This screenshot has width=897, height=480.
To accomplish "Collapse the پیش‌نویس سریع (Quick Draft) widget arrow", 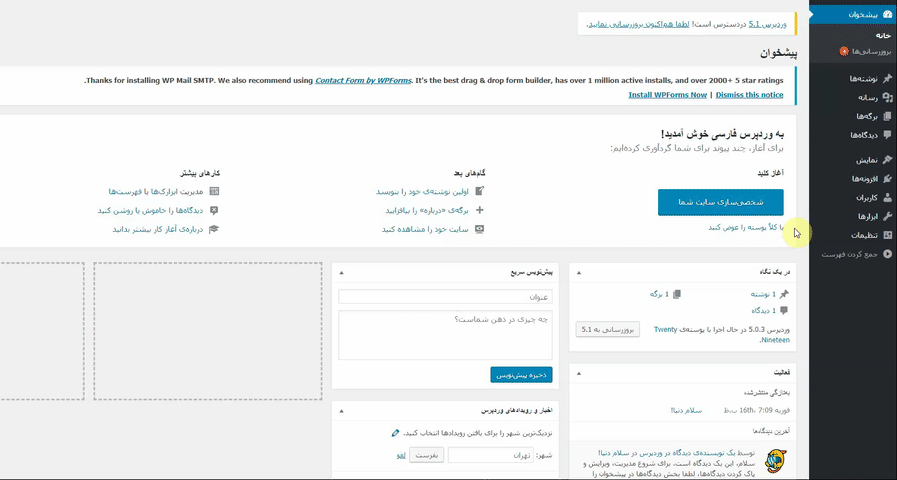I will pyautogui.click(x=340, y=272).
